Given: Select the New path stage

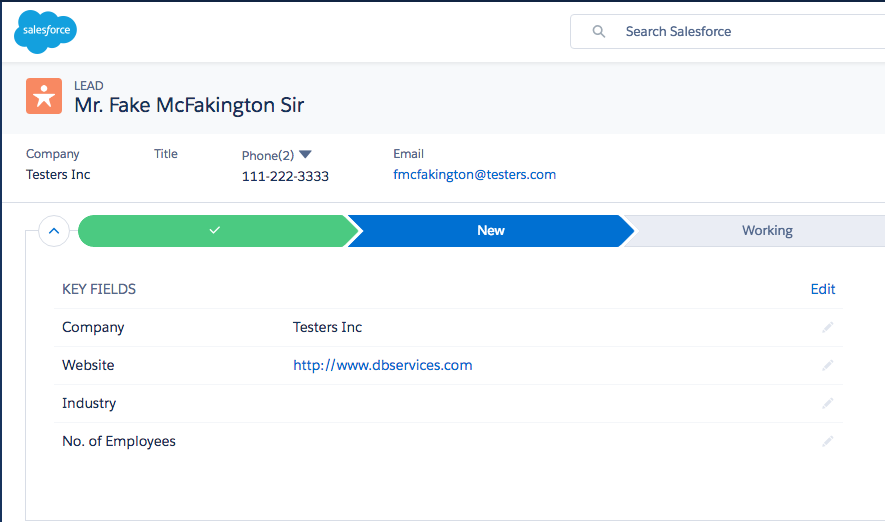Looking at the screenshot, I should click(x=490, y=231).
